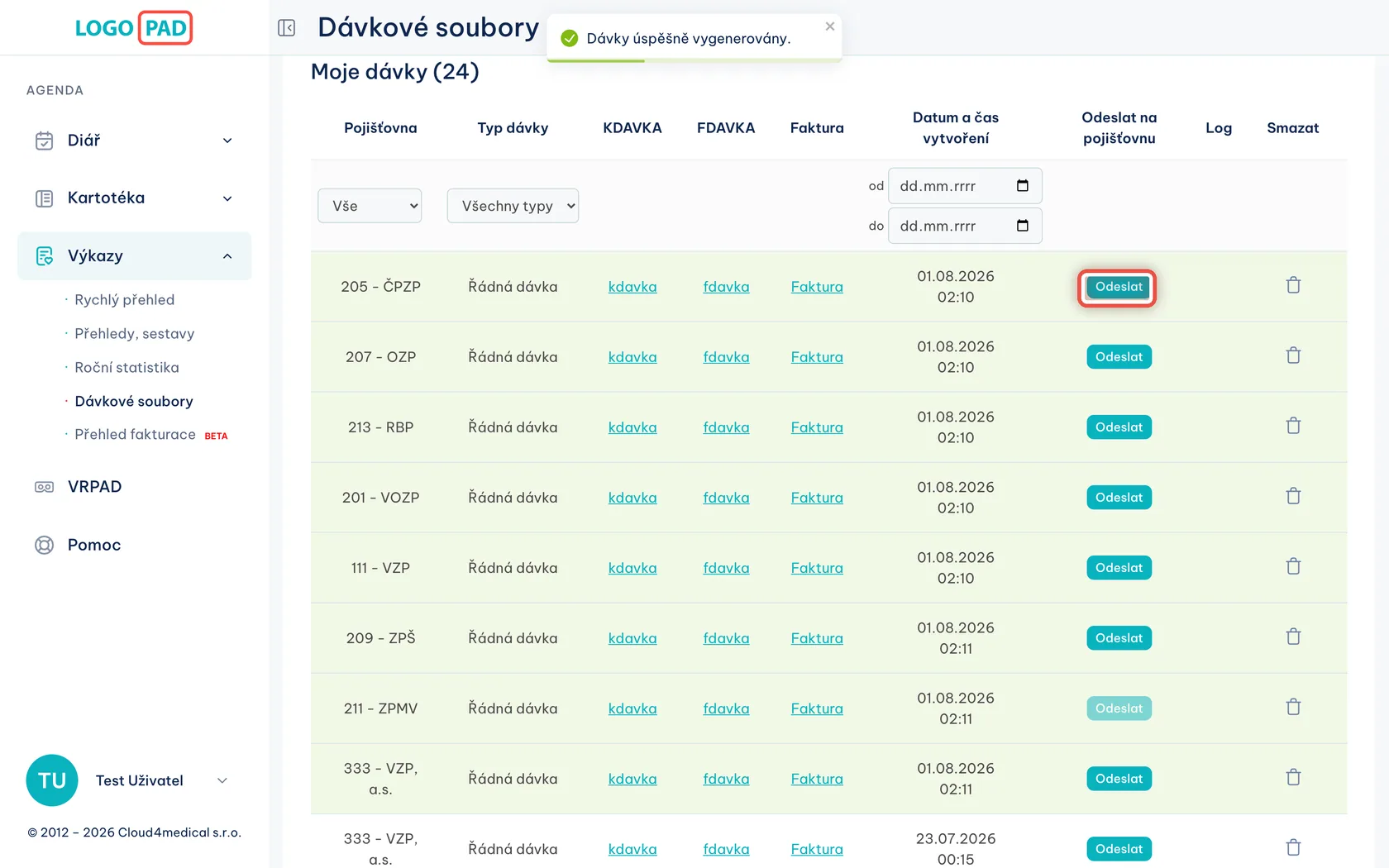Delete the 02:11 VZP, a.s. batch
Screen dimensions: 1389x868
[x=1294, y=777]
